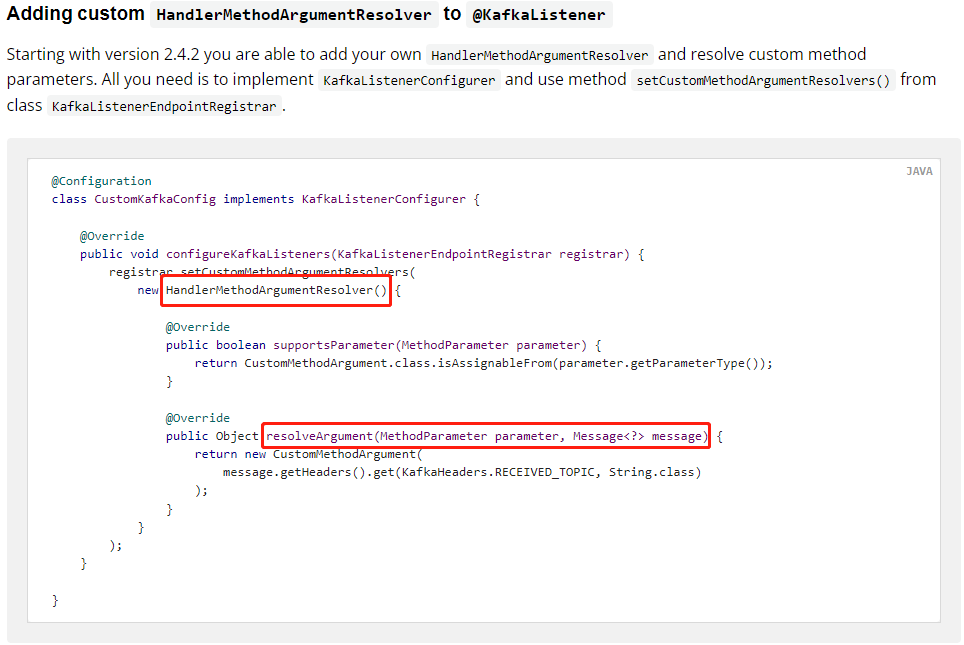Select inline code KafkaListenerConfigurer in the intro paragraph
The image size is (964, 645).
click(x=409, y=81)
